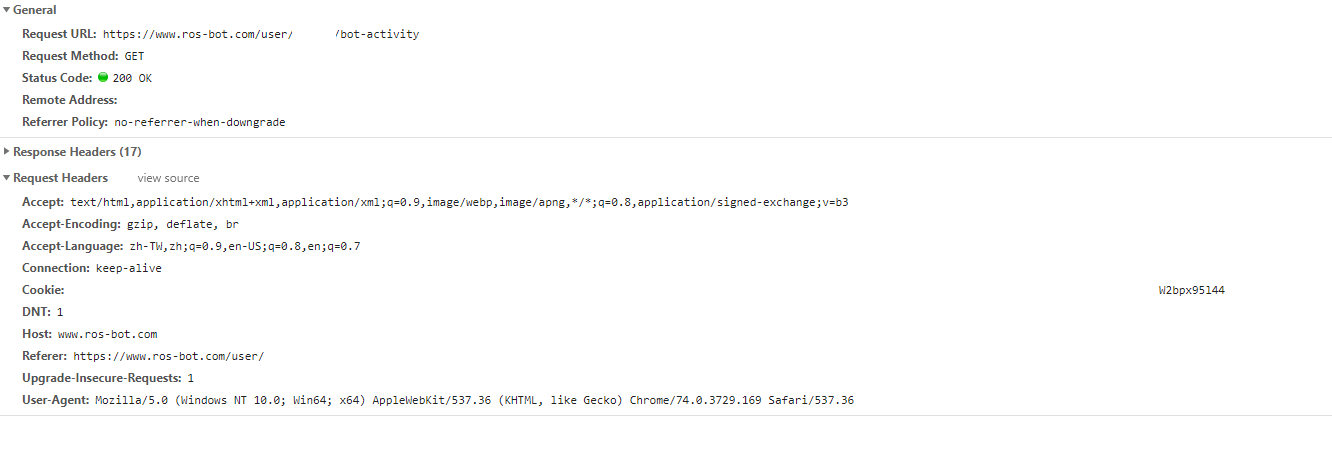Click the DNT header label

click(x=37, y=312)
